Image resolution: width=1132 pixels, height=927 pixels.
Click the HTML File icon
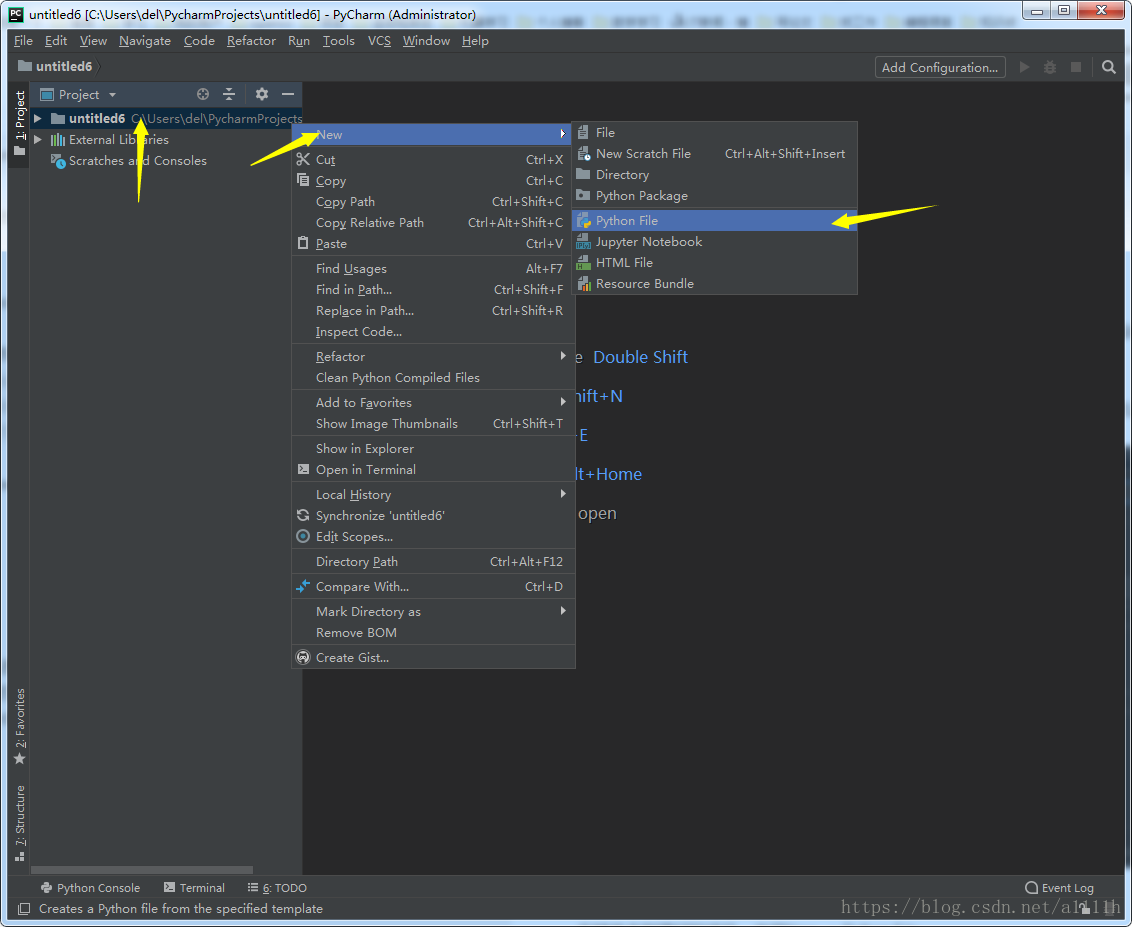tap(583, 262)
